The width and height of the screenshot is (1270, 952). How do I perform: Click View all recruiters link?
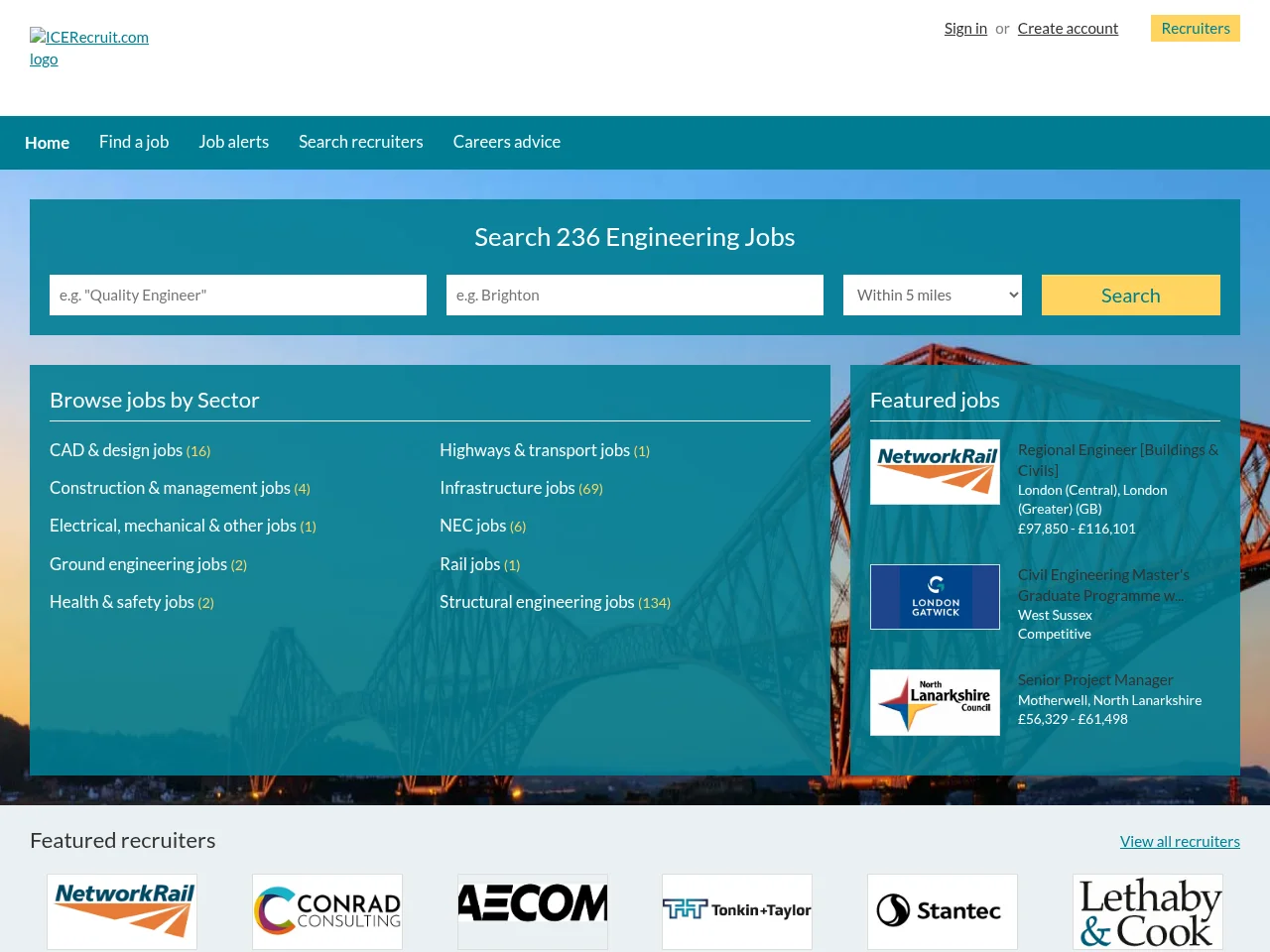[1180, 841]
